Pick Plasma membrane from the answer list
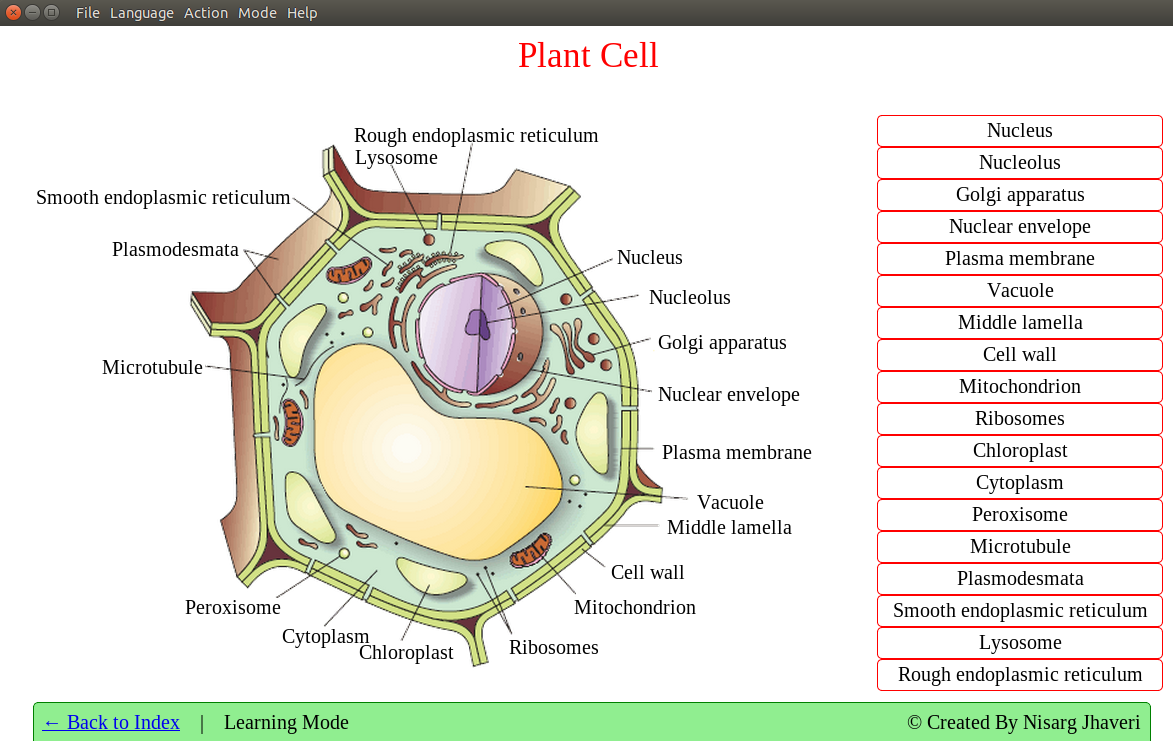The width and height of the screenshot is (1173, 741). click(x=1019, y=258)
